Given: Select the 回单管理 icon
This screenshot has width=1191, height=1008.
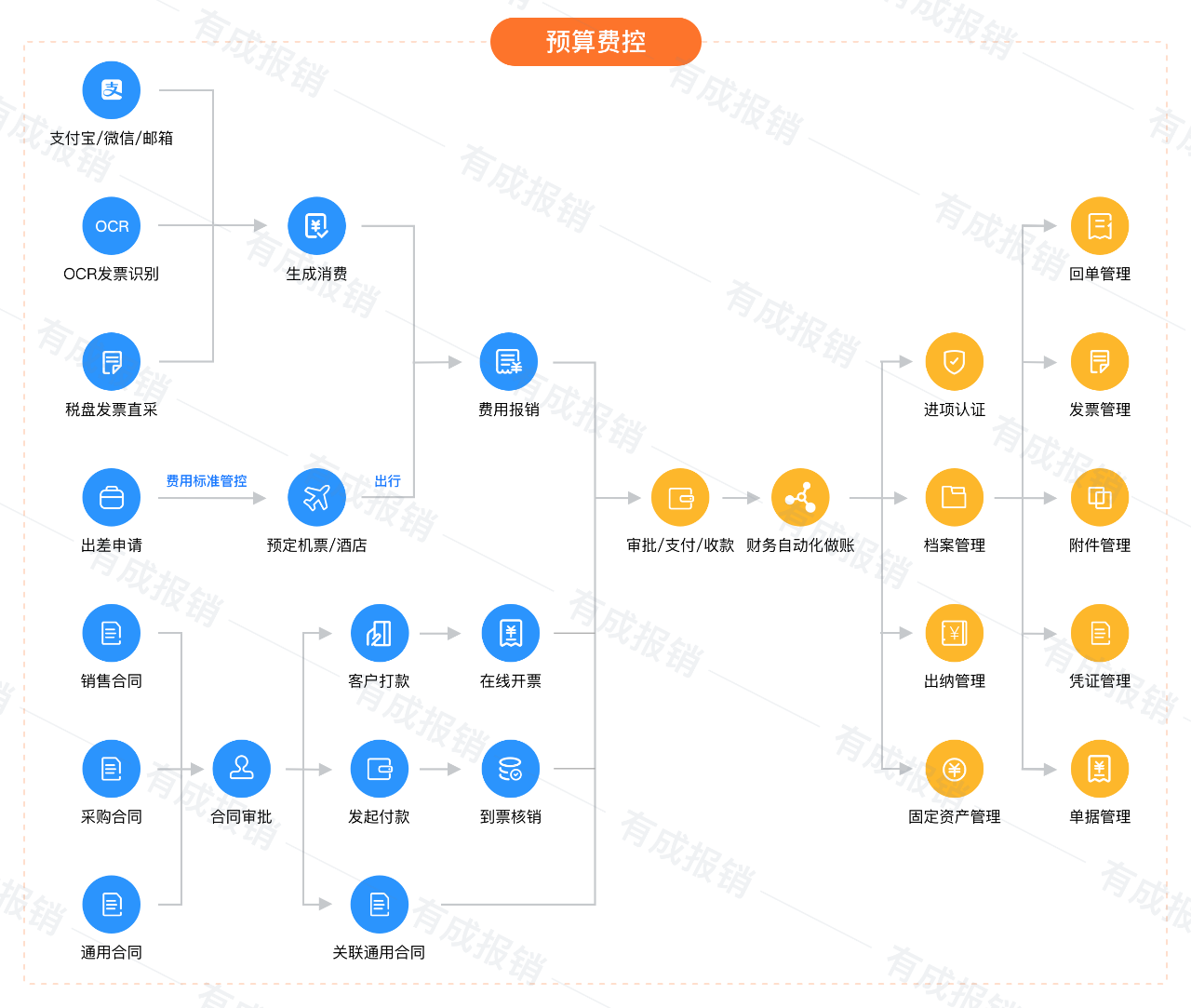Looking at the screenshot, I should [1100, 226].
